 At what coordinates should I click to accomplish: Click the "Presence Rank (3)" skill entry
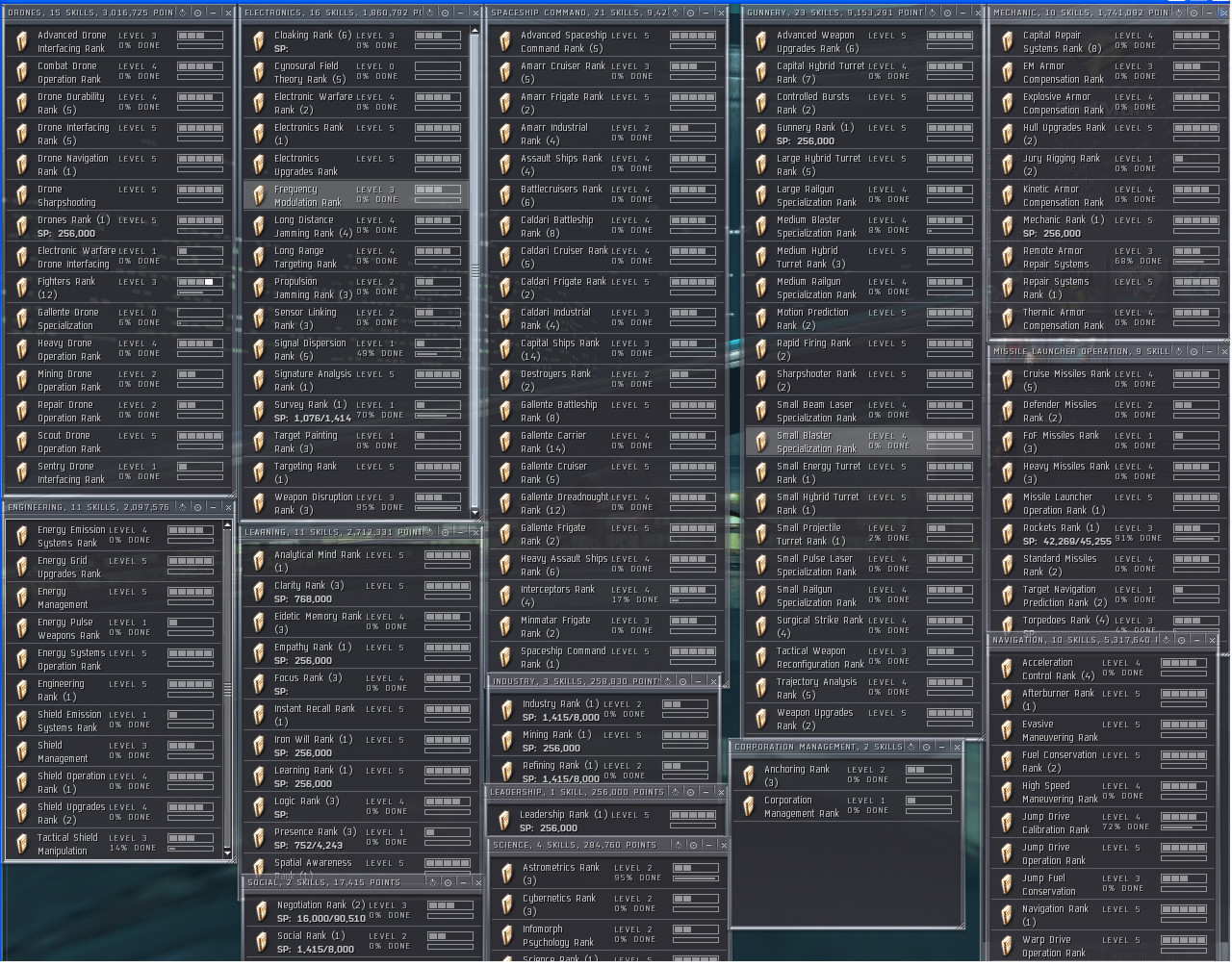tap(361, 838)
